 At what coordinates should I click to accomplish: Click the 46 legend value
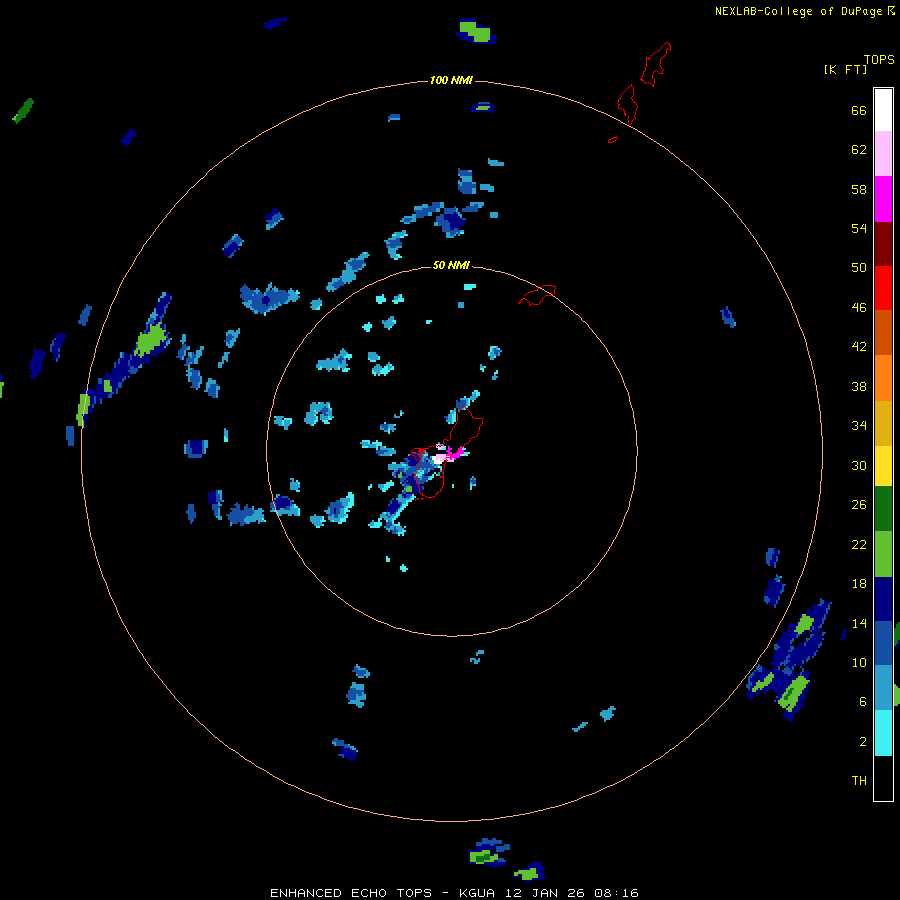point(859,308)
